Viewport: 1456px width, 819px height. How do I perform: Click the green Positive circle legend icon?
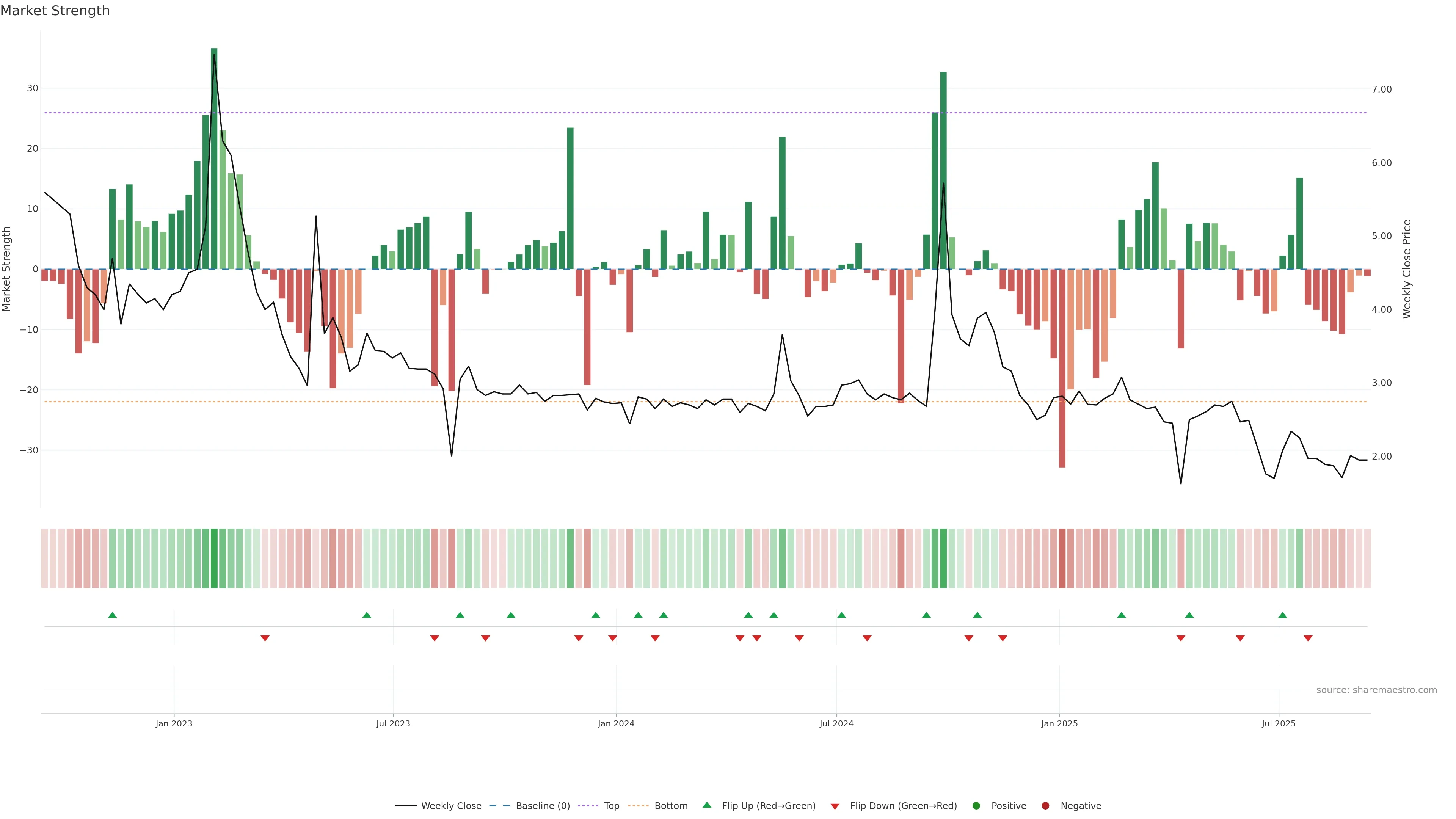coord(976,805)
